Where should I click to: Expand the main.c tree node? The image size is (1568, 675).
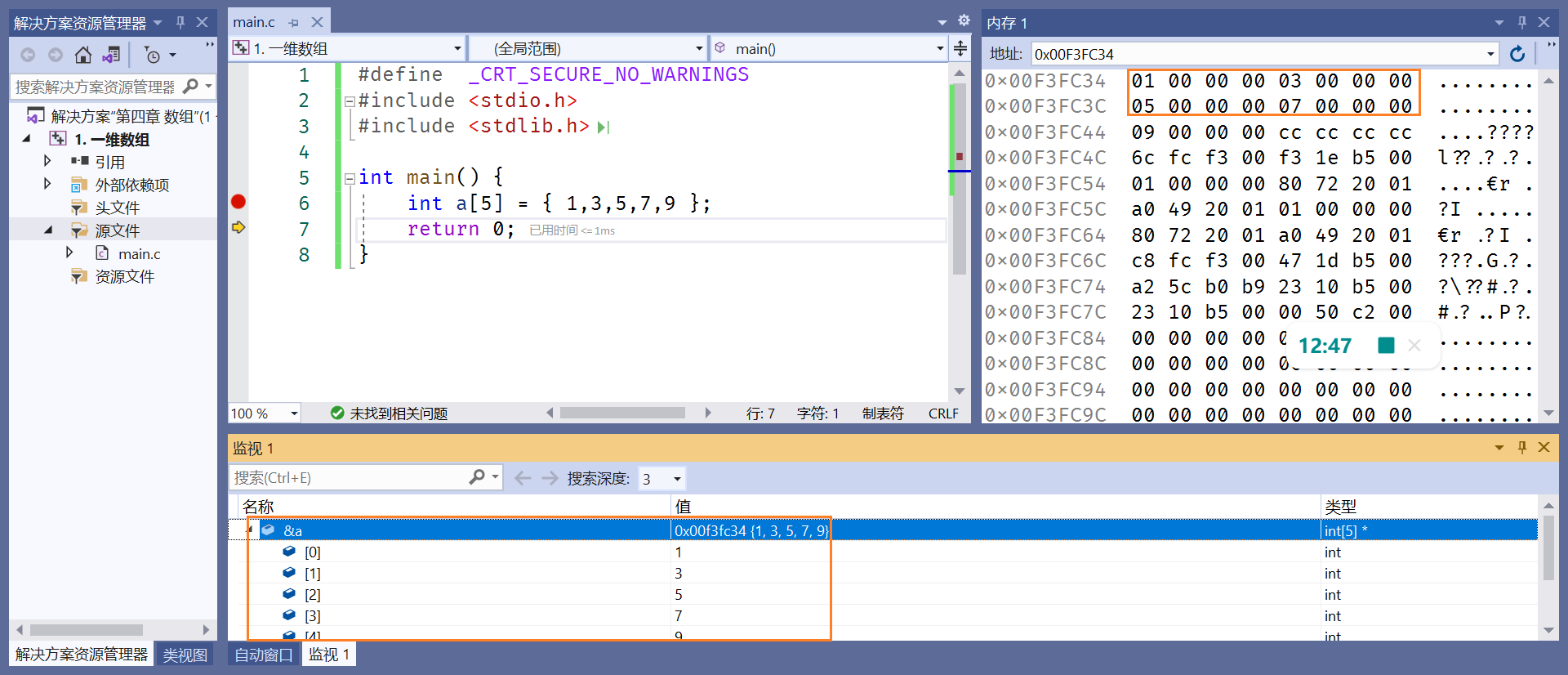69,253
